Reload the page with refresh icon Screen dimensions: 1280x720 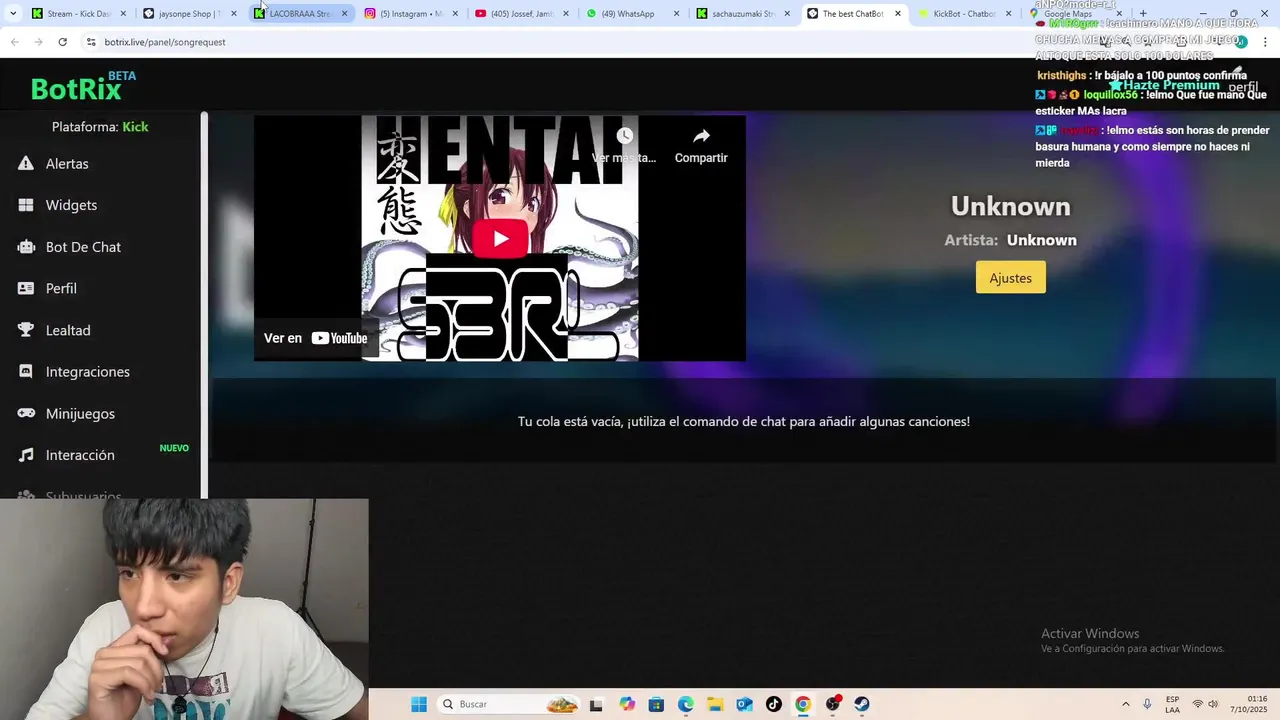click(62, 42)
